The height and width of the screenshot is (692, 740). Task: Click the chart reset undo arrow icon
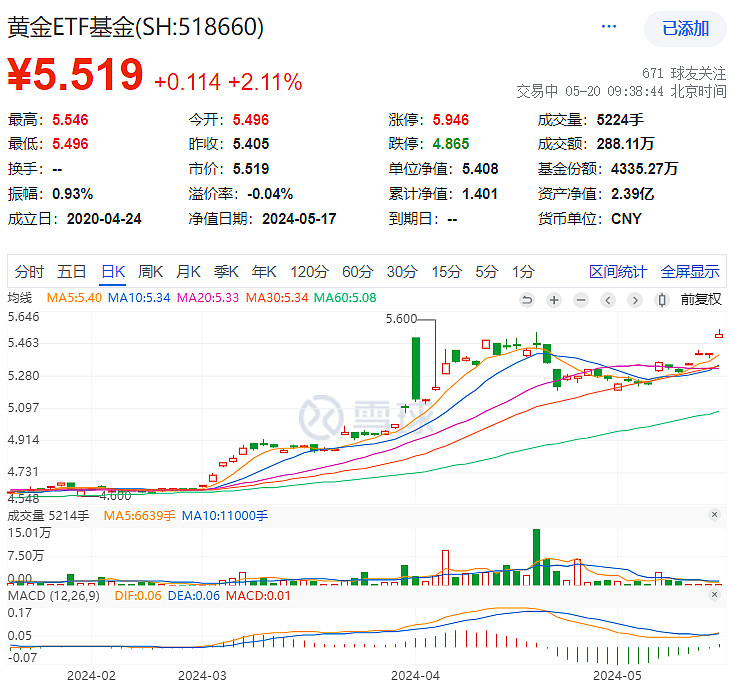pyautogui.click(x=527, y=300)
